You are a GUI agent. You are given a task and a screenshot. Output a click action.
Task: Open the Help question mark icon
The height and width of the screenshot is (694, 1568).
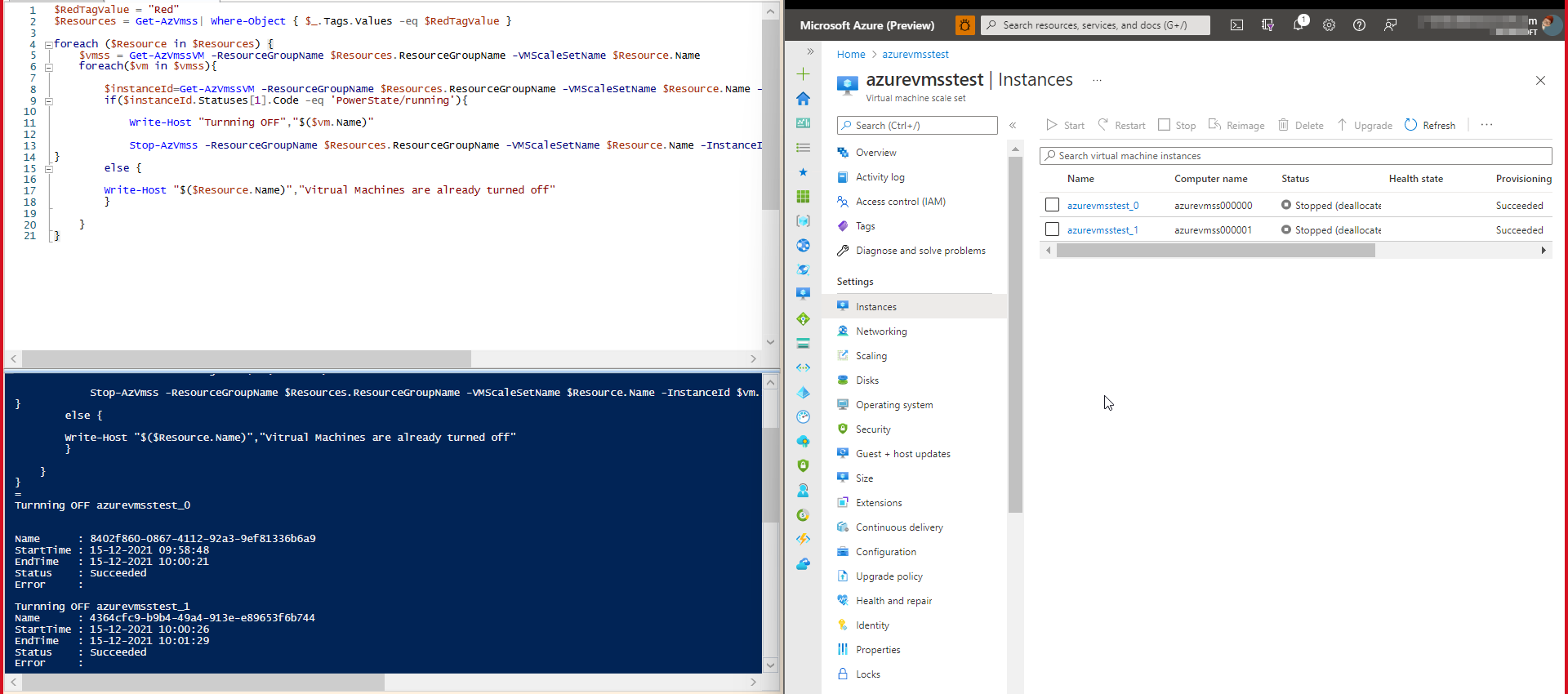1360,25
